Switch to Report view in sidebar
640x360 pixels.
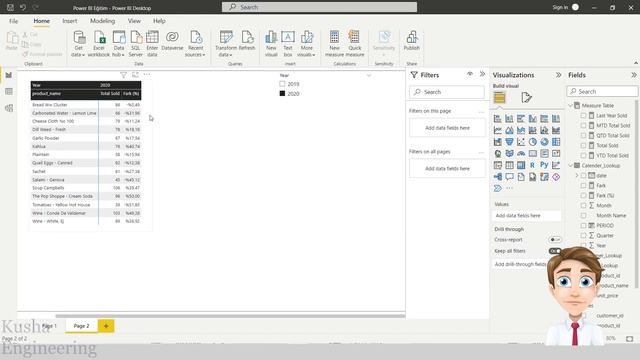tap(9, 75)
